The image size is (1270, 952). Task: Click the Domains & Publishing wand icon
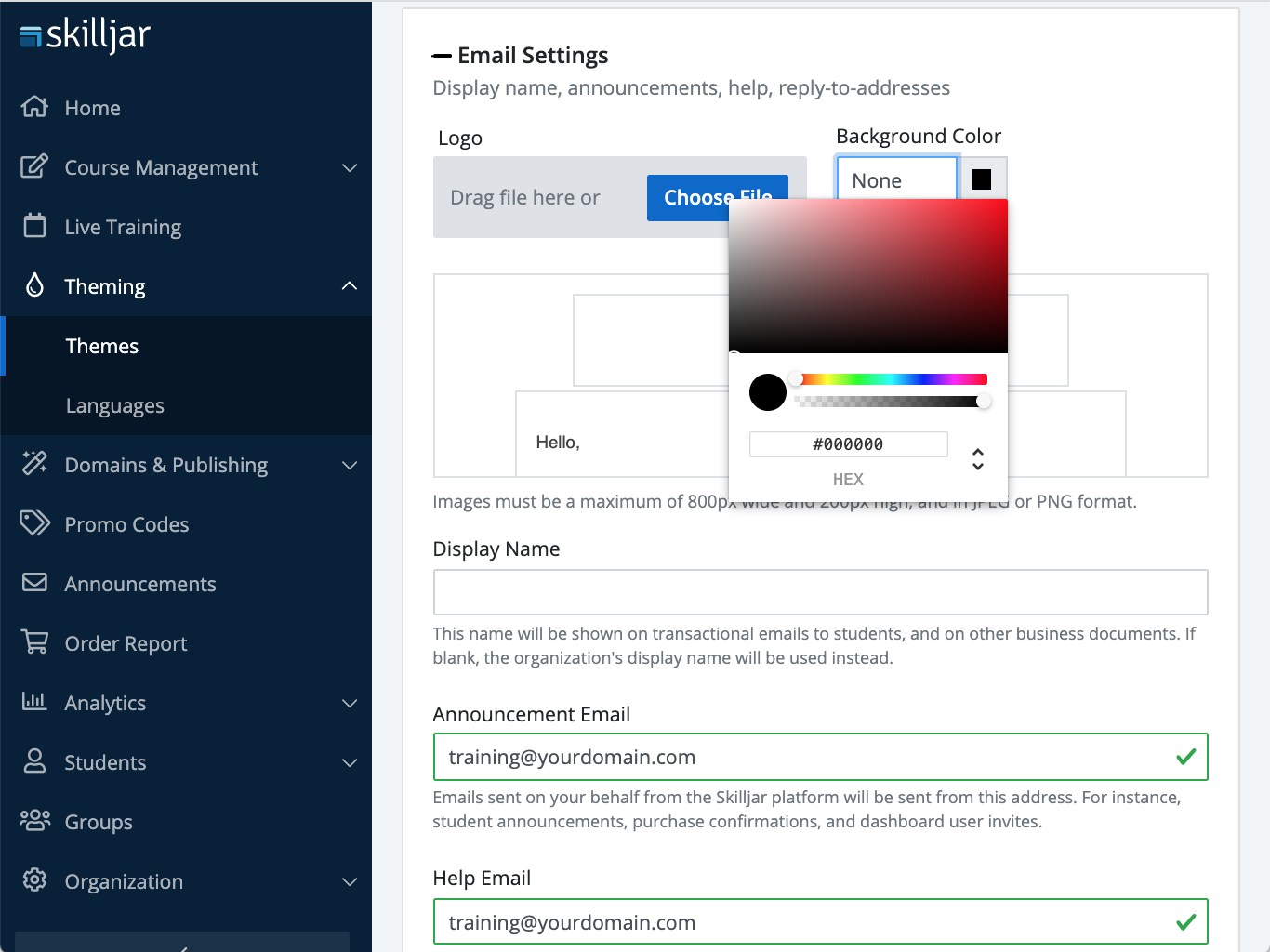34,463
